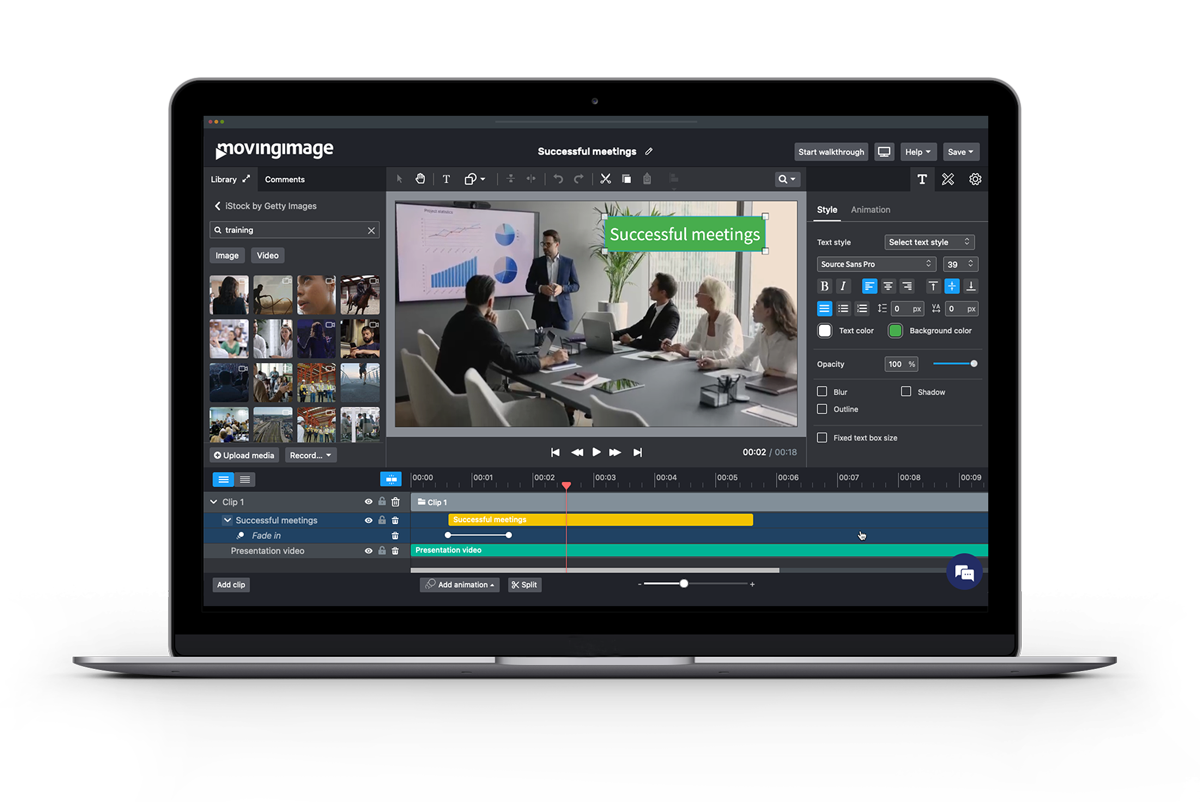This screenshot has width=1200, height=802.
Task: Delete the Presentation video track
Action: click(x=395, y=551)
